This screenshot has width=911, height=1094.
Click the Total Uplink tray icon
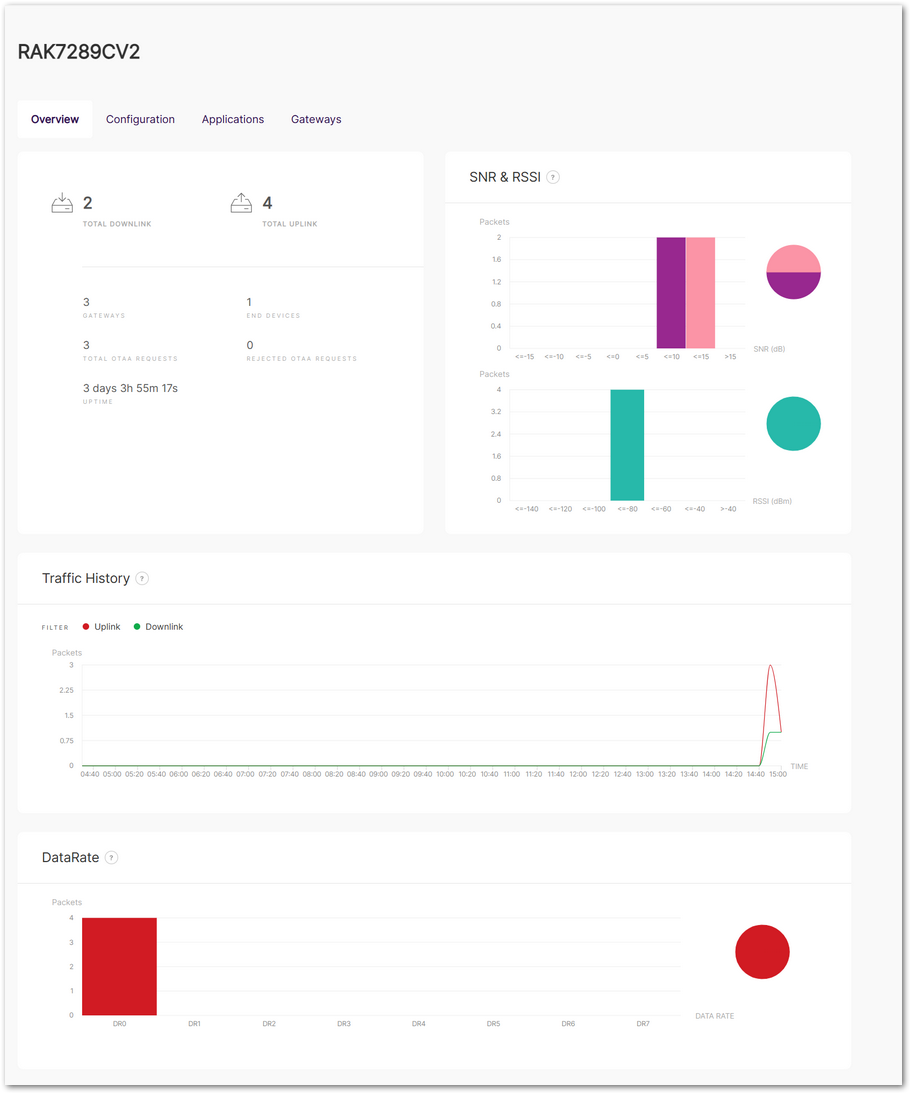[x=241, y=203]
